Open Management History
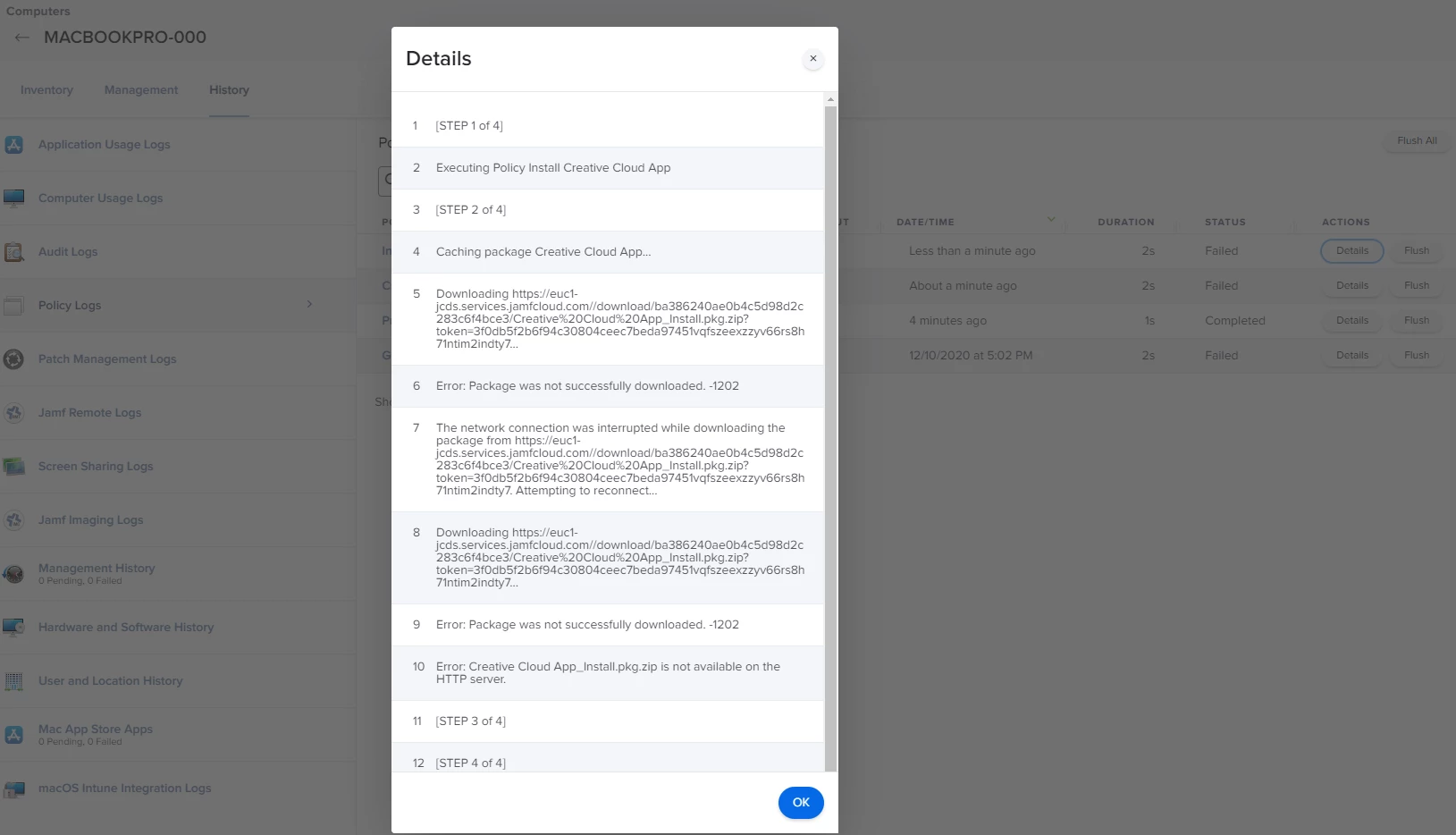This screenshot has width=1456, height=835. click(x=97, y=568)
